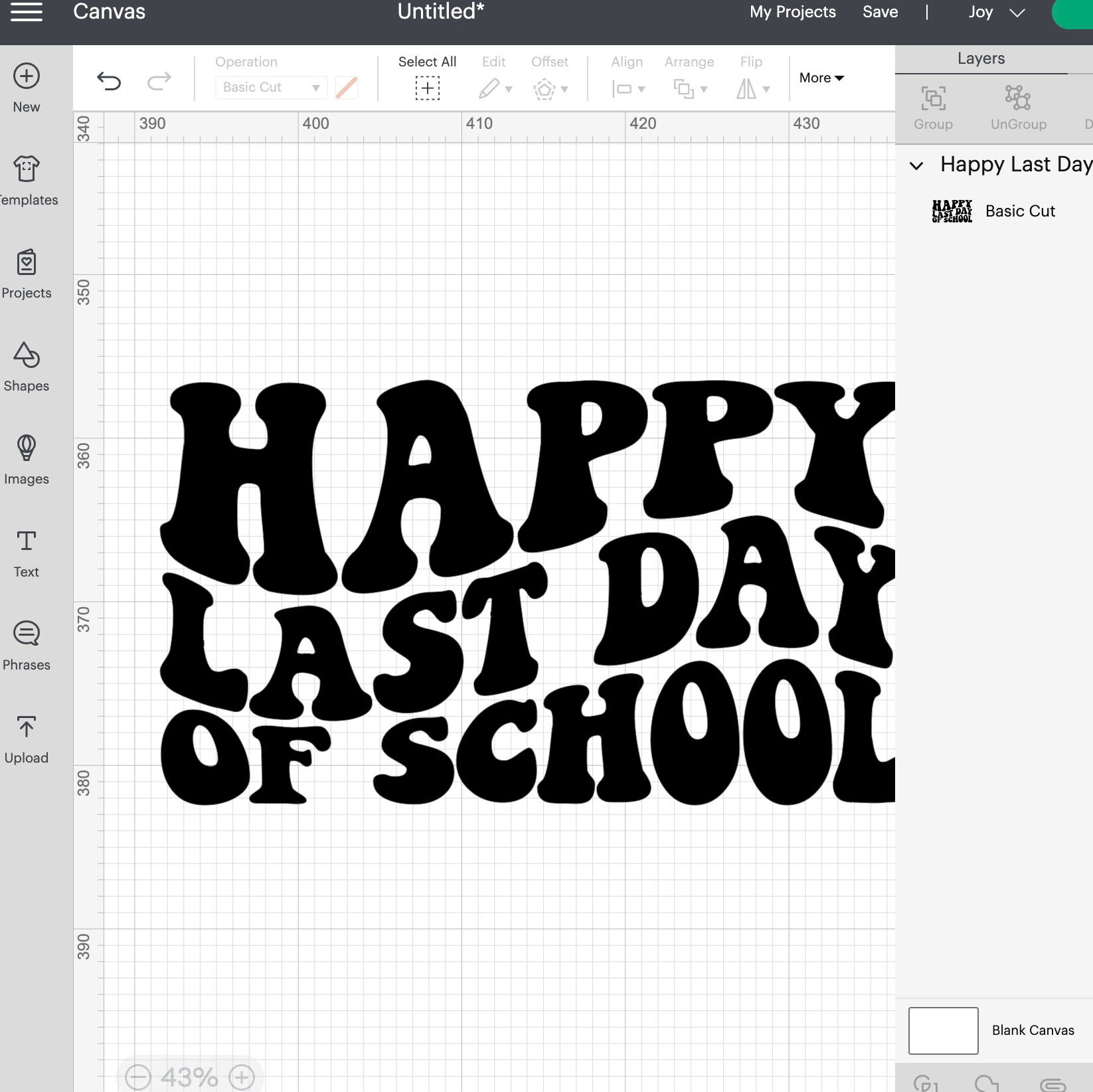The height and width of the screenshot is (1092, 1093).
Task: Click the Select All marquee icon
Action: point(427,88)
